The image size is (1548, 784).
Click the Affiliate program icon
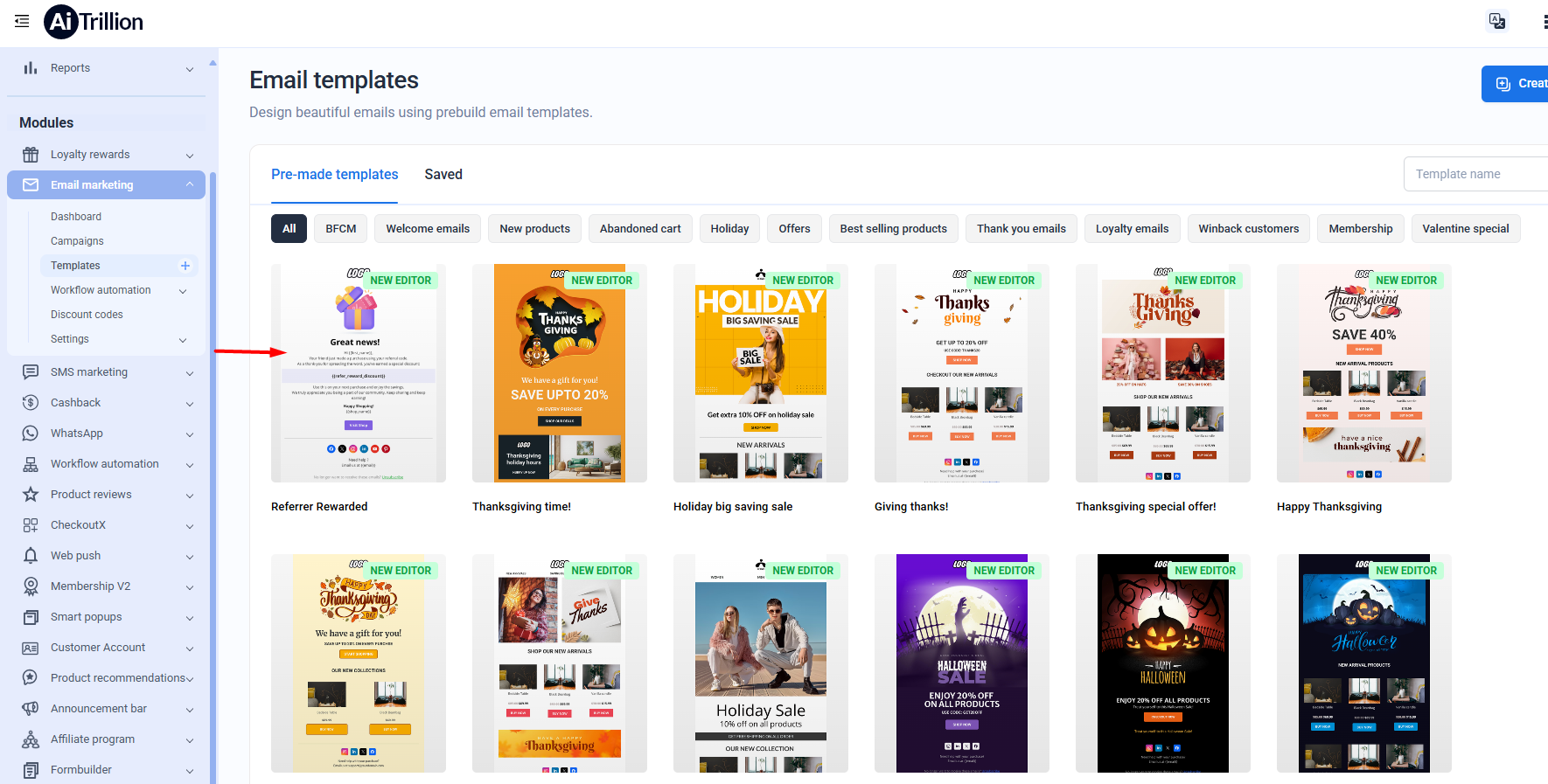pos(31,739)
